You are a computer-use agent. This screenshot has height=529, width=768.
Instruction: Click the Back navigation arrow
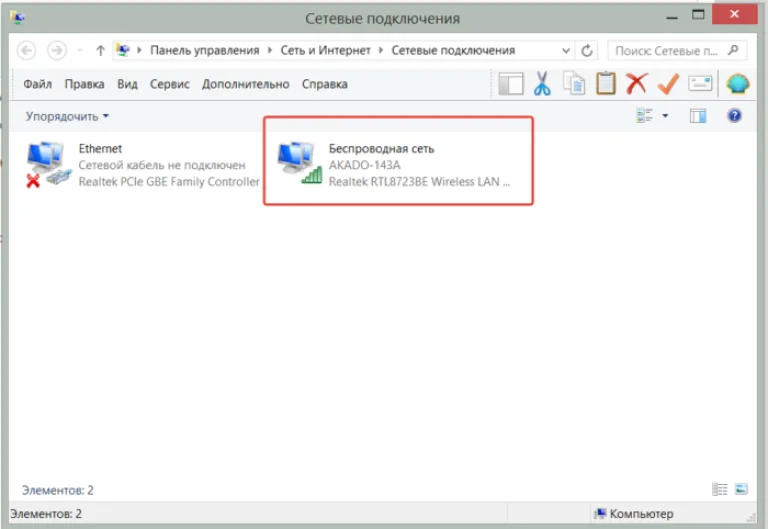click(x=27, y=50)
